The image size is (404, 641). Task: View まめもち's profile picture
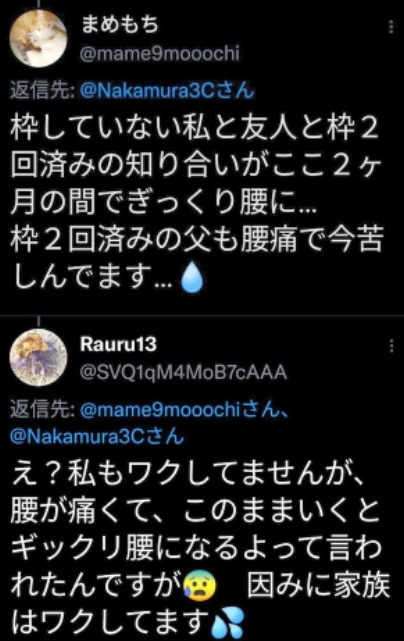[38, 38]
